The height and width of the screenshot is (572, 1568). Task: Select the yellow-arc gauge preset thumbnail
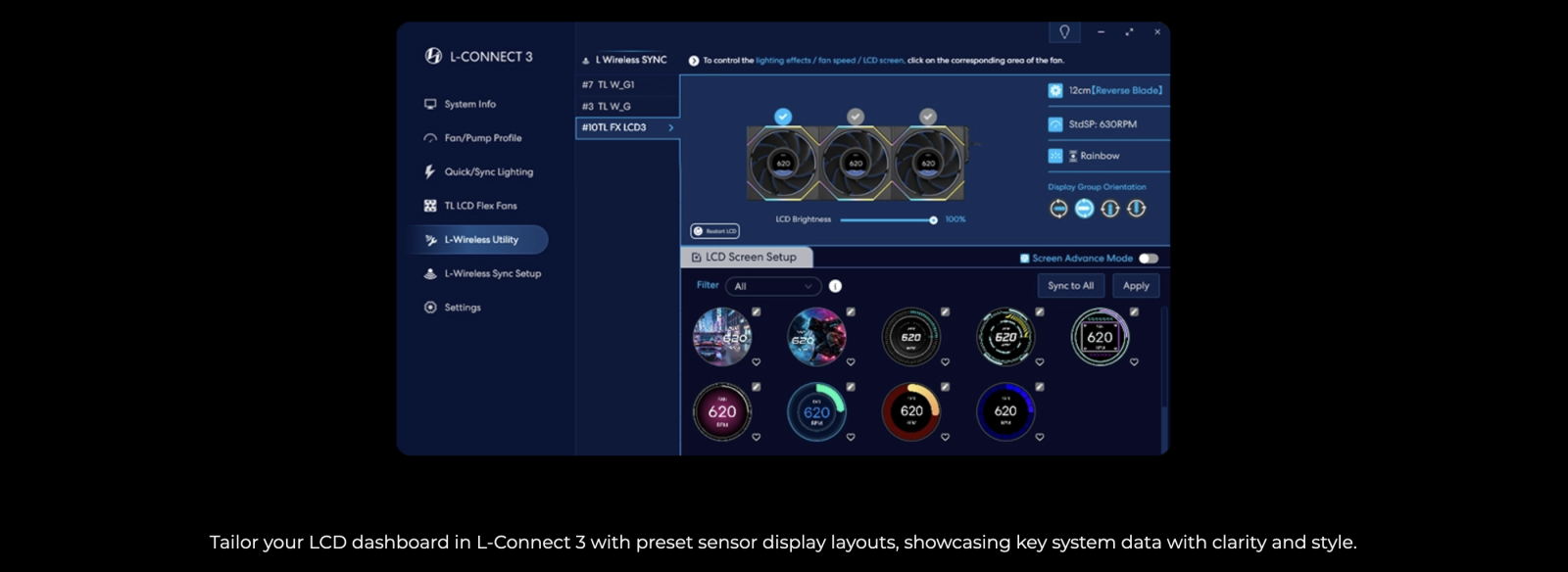tap(1005, 336)
